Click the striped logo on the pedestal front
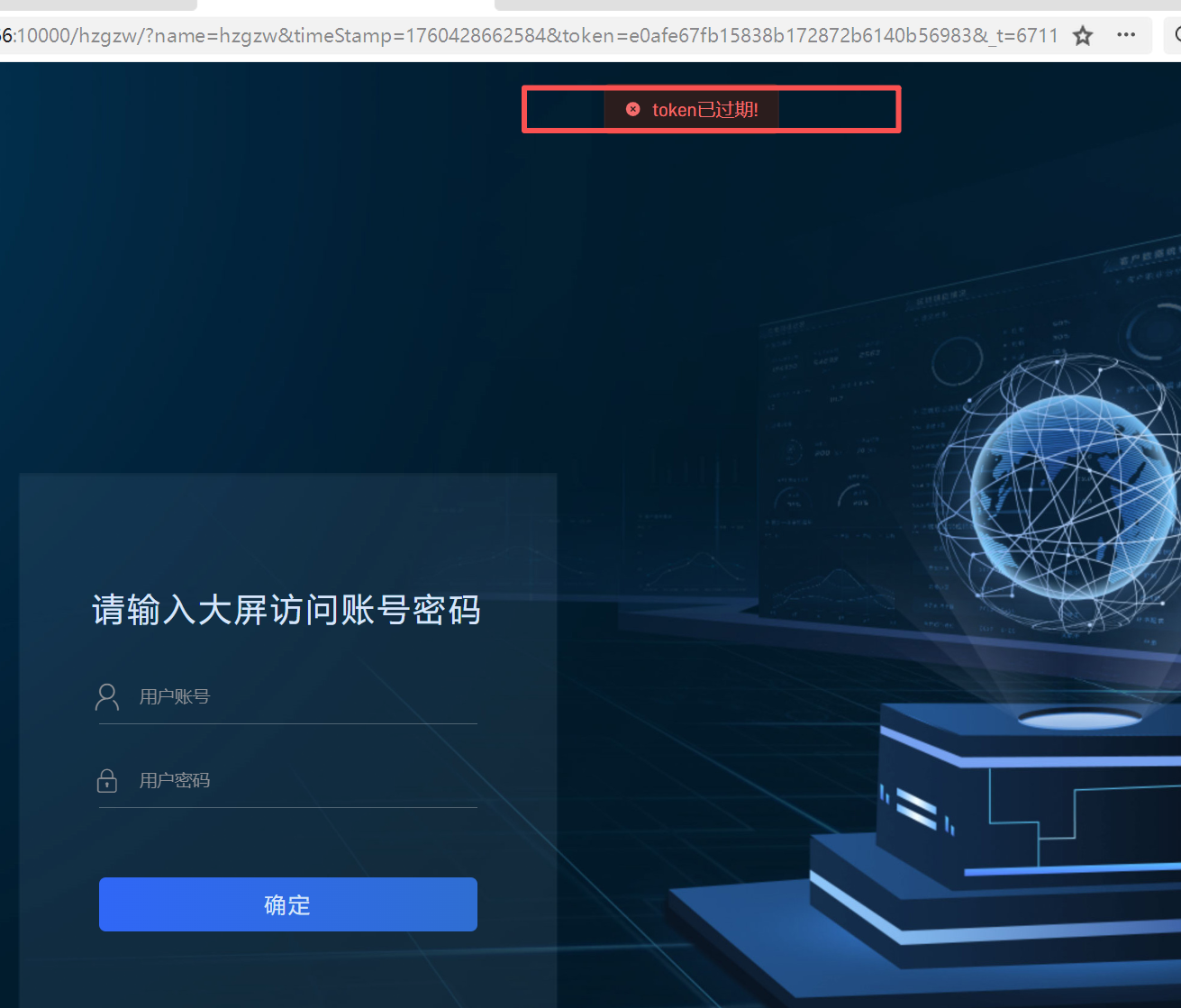The height and width of the screenshot is (1008, 1181). click(917, 806)
